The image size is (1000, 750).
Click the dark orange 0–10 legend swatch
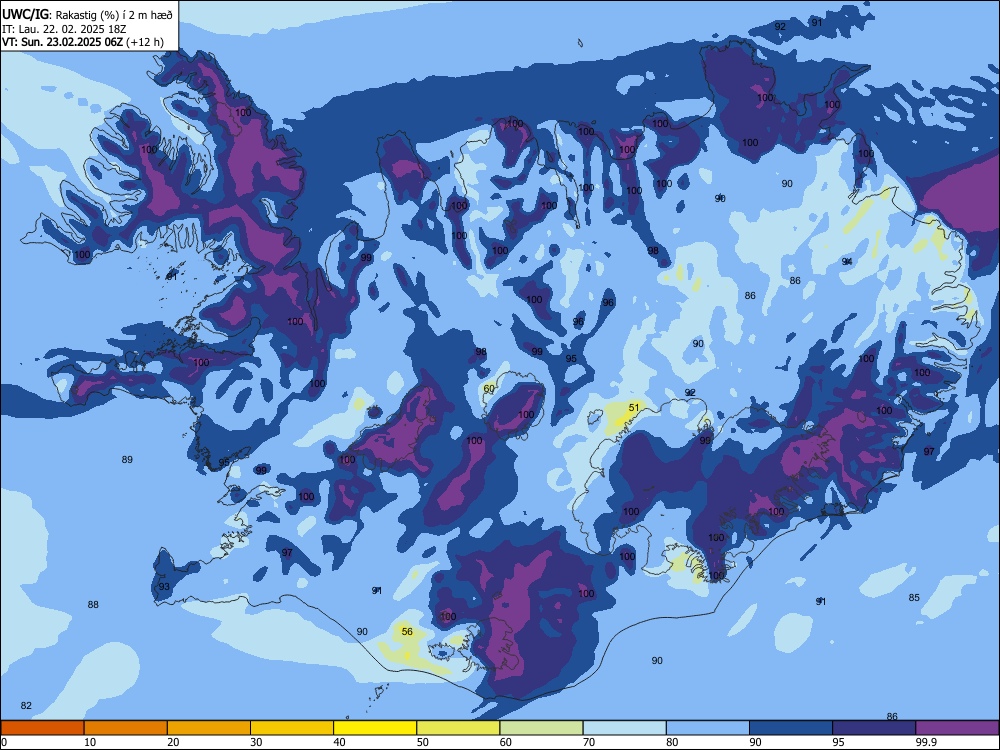coord(42,728)
